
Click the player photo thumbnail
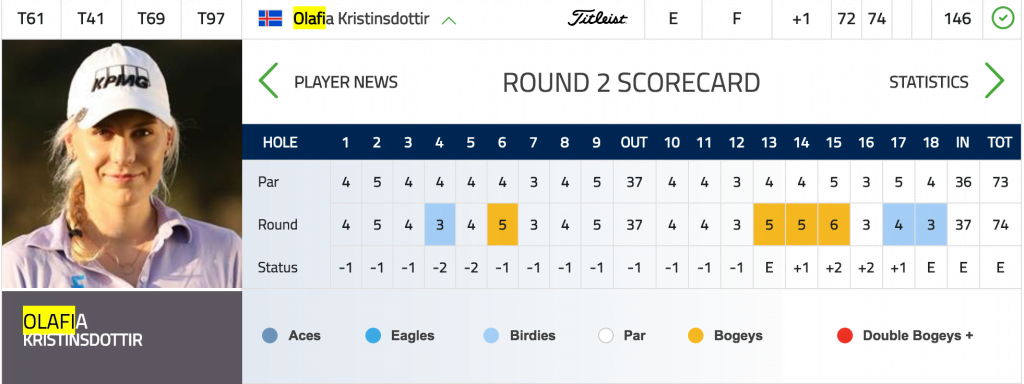tap(121, 164)
